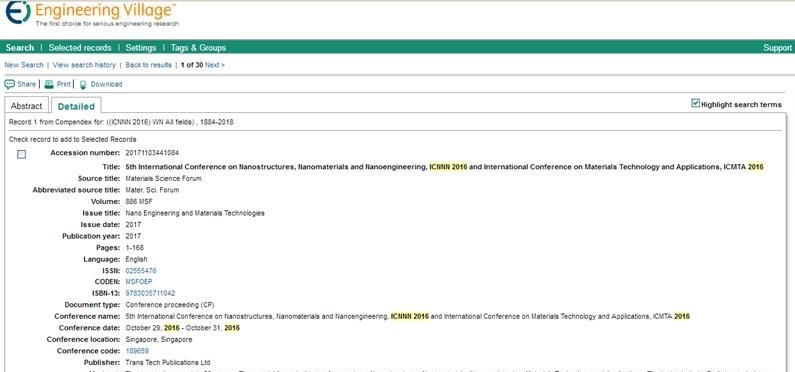The image size is (795, 372).
Task: Switch to the Abstract tab
Action: (26, 106)
